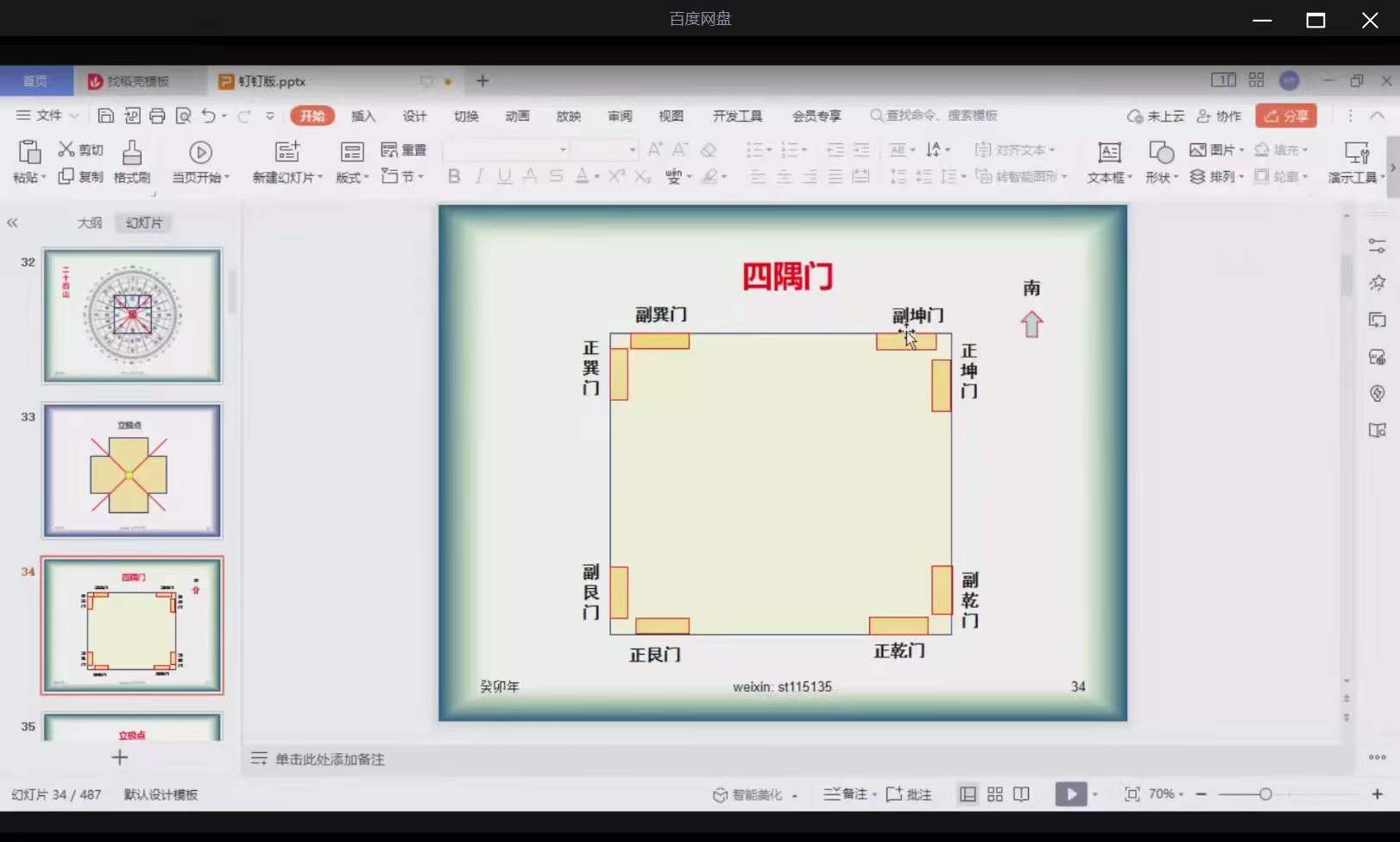1400x842 pixels.
Task: Switch to slide sorter grid view
Action: pyautogui.click(x=995, y=794)
